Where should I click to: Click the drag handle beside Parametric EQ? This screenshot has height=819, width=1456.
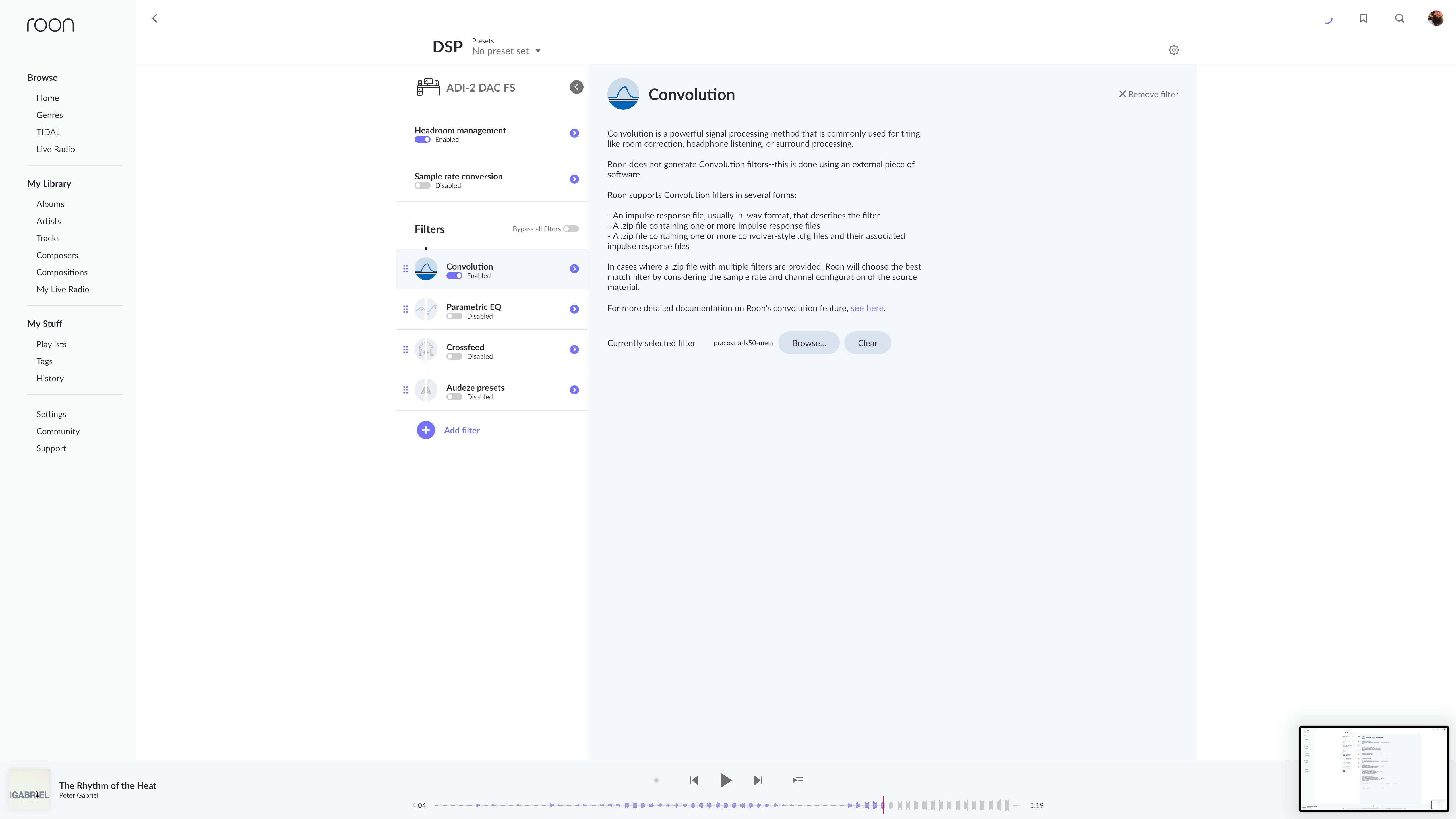click(x=405, y=309)
